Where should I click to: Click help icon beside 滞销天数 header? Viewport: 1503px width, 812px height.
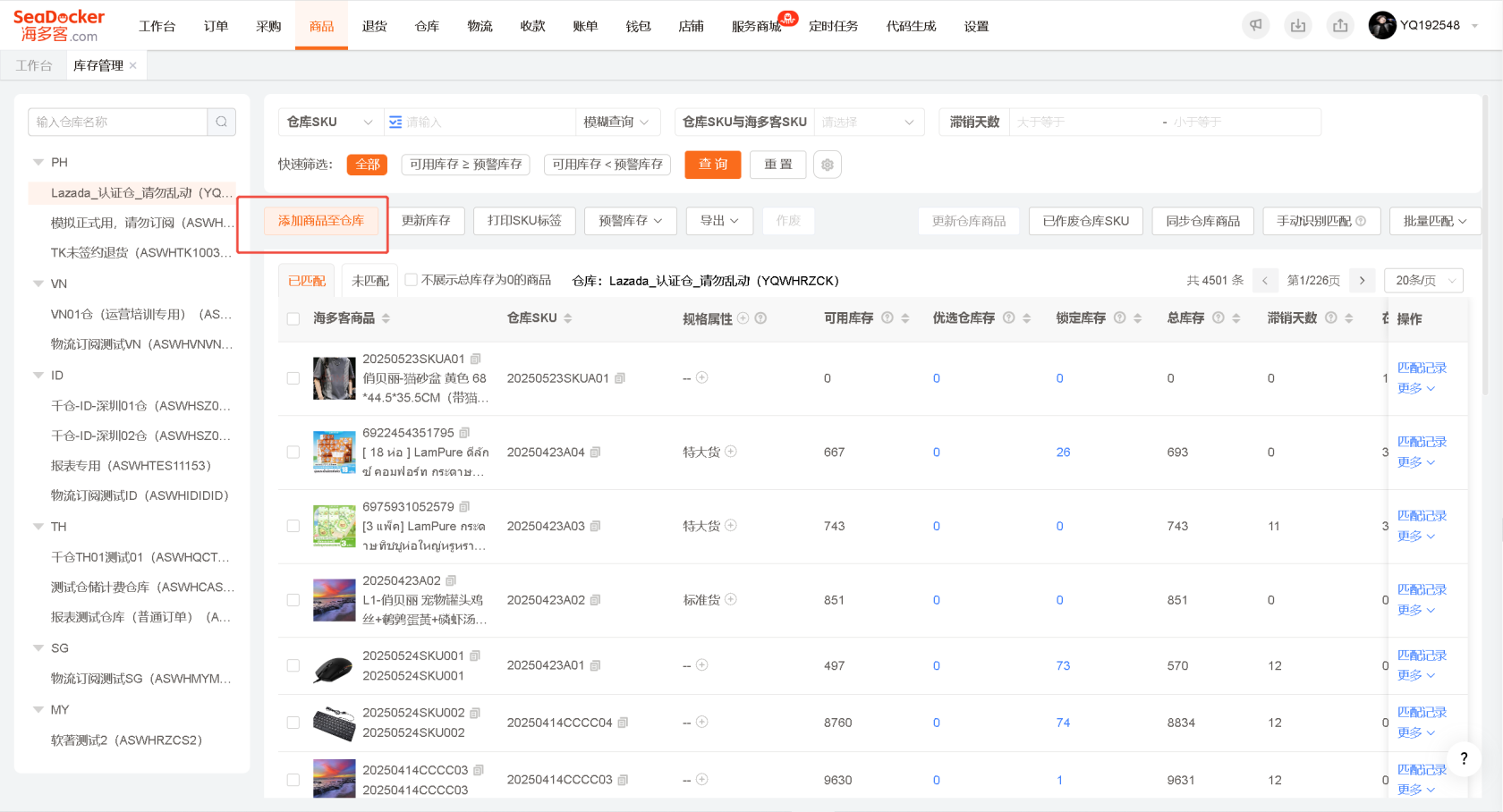1330,317
